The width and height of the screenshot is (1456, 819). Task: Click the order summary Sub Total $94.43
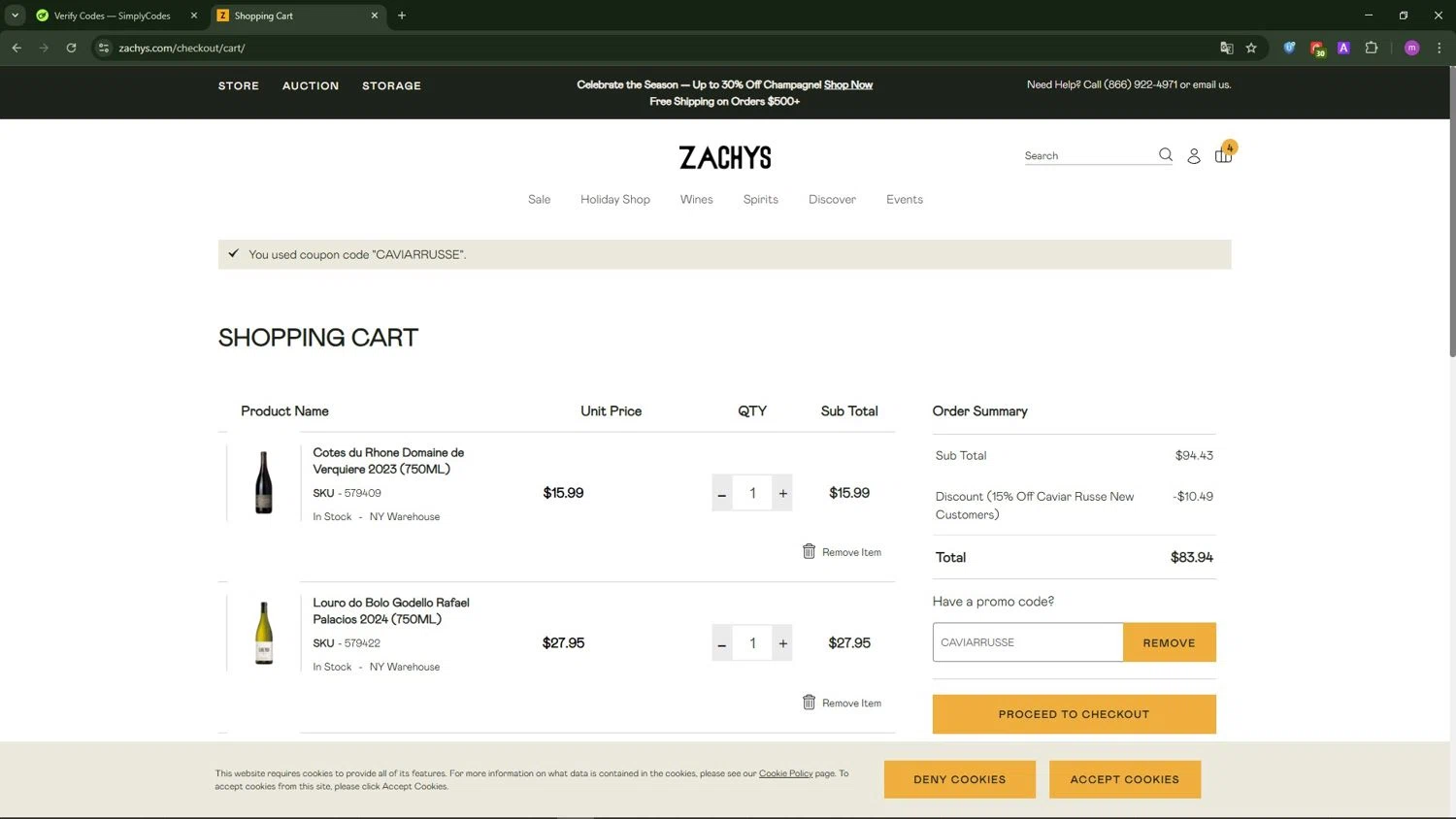click(1194, 455)
